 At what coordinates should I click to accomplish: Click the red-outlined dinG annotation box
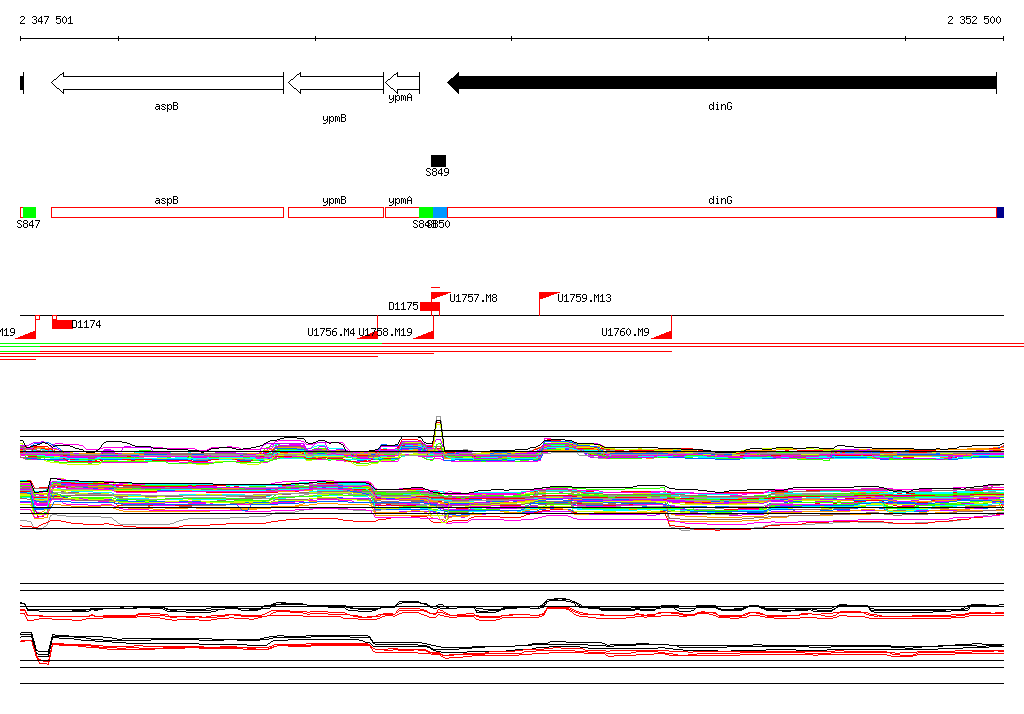(722, 212)
